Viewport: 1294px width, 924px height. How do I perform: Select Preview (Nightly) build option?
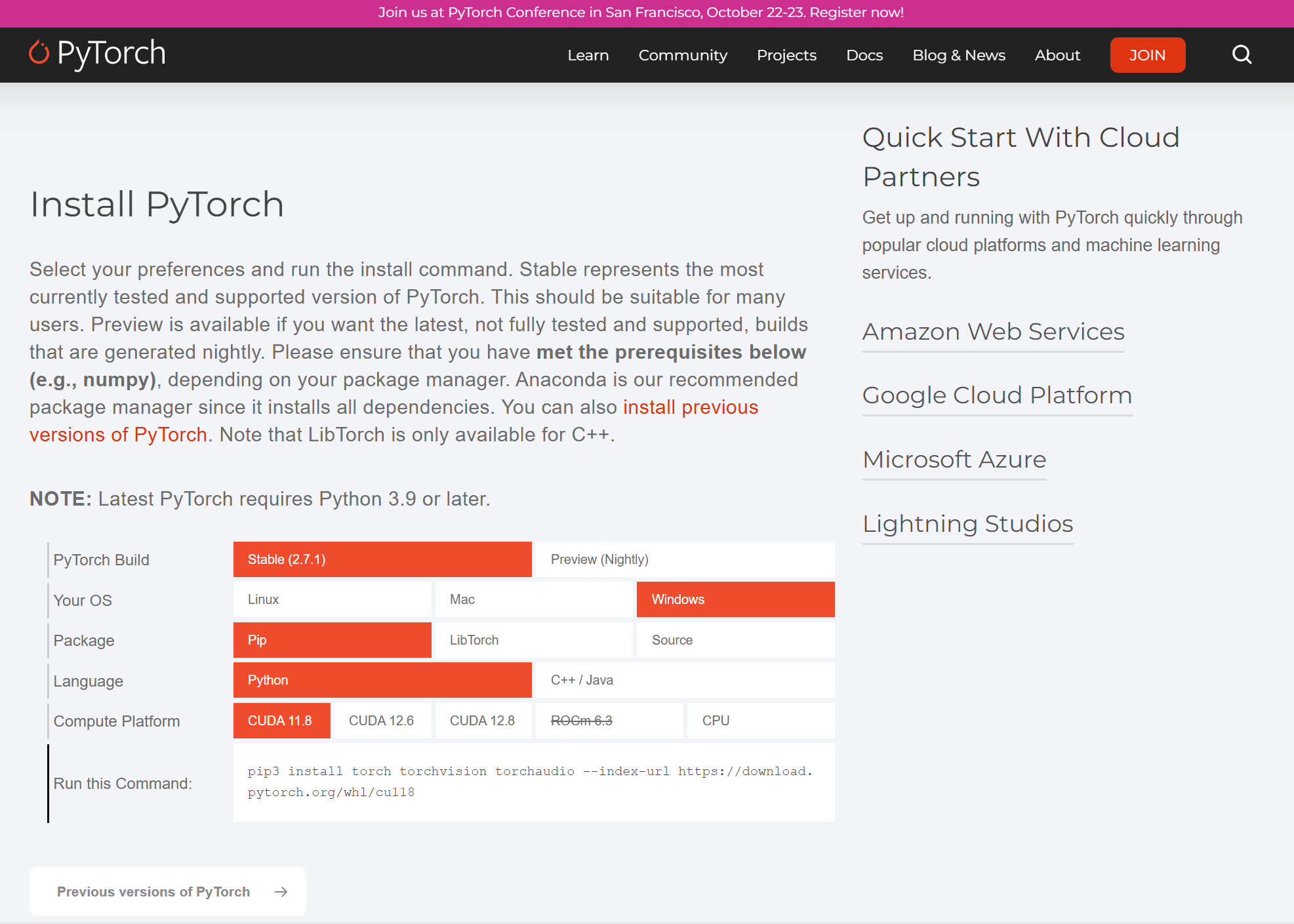click(684, 559)
